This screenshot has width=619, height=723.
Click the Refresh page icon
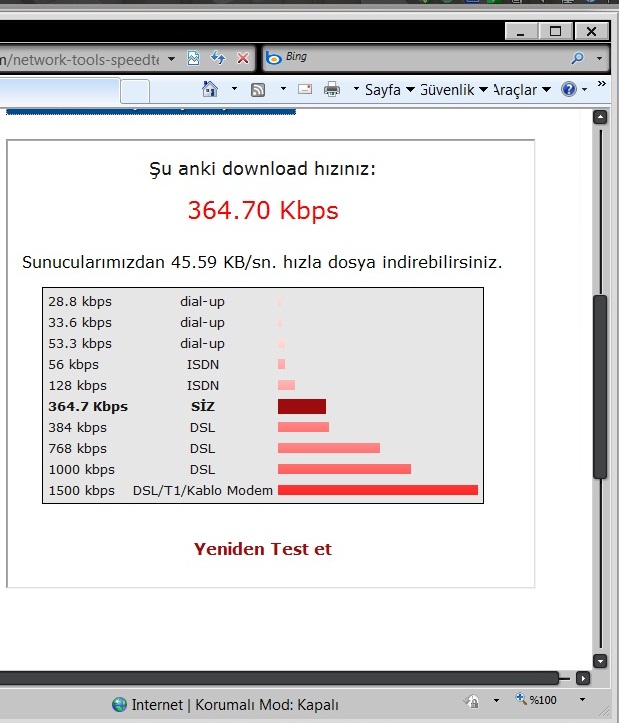218,59
